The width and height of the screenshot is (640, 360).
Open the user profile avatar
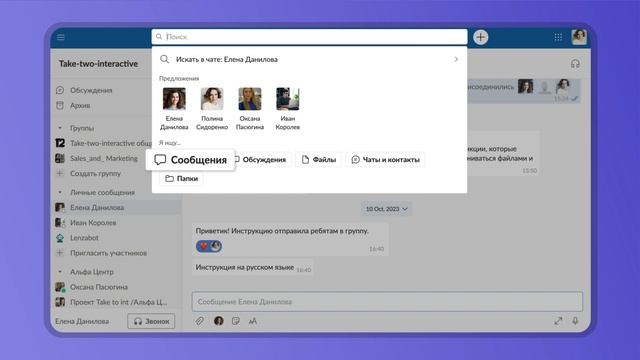(x=579, y=37)
